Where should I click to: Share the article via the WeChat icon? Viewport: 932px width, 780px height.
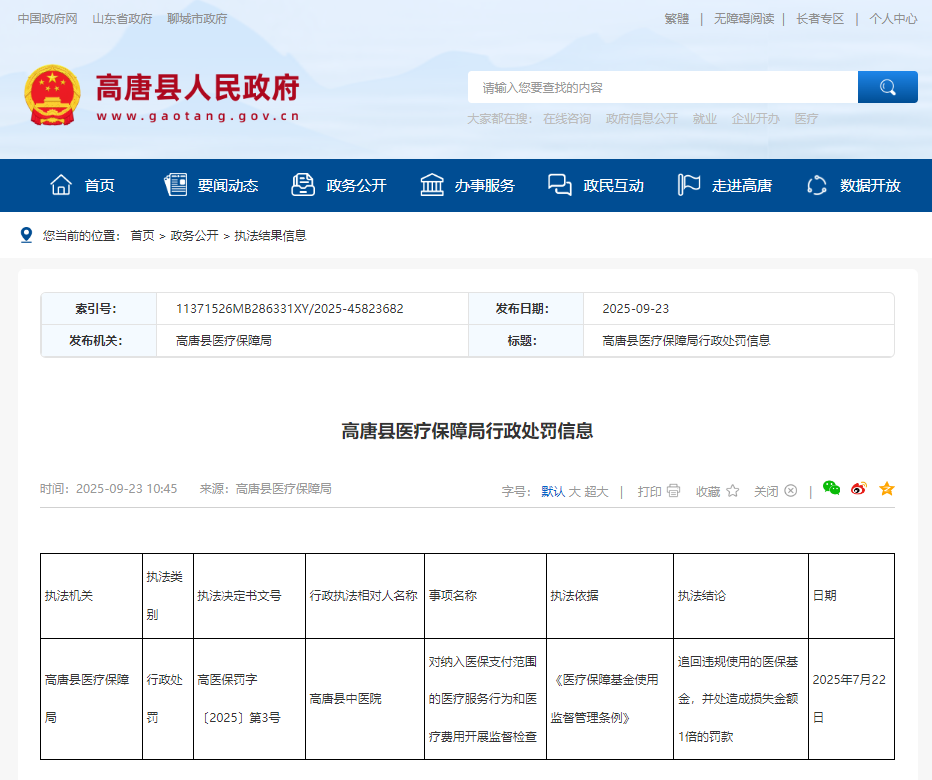tap(830, 489)
